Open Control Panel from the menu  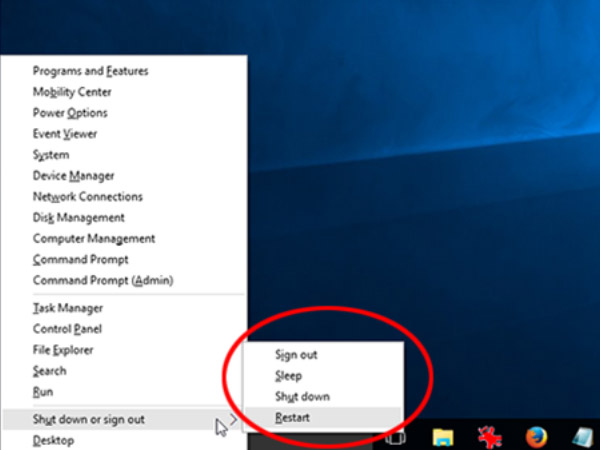pos(68,329)
